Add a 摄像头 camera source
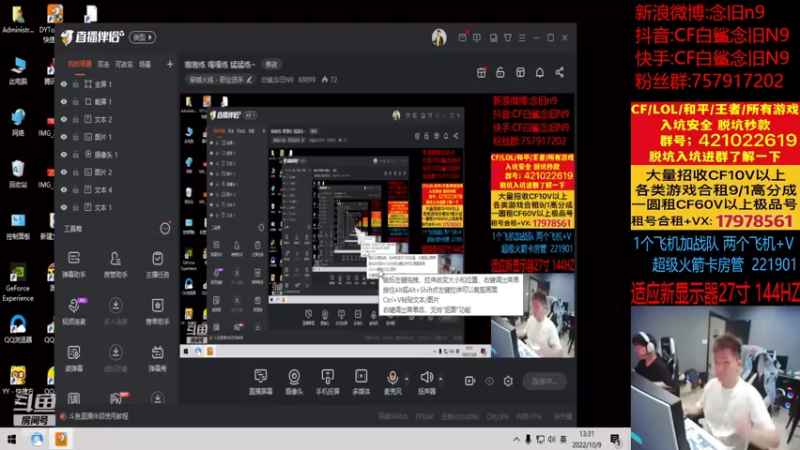The width and height of the screenshot is (800, 450). click(294, 382)
